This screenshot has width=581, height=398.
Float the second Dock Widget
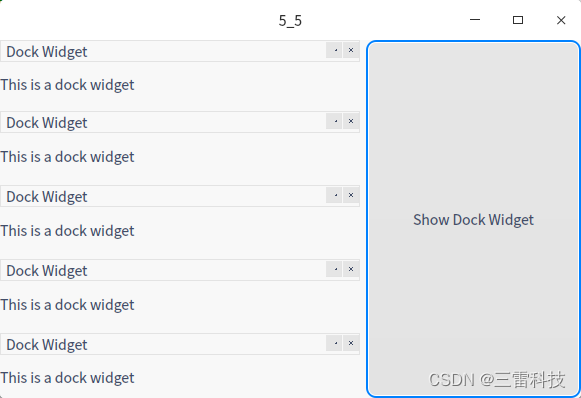click(334, 121)
